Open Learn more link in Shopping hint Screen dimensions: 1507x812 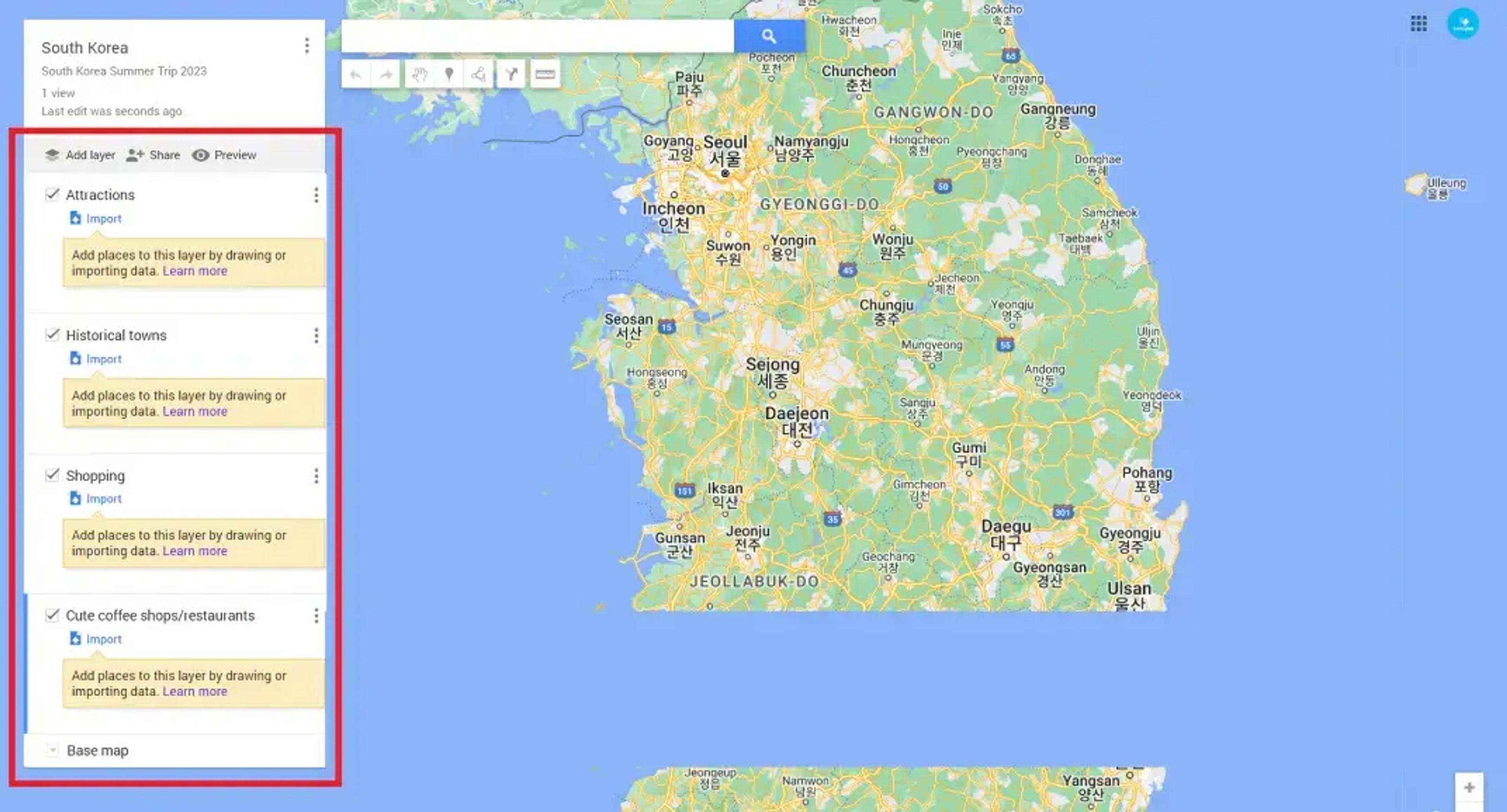tap(195, 551)
